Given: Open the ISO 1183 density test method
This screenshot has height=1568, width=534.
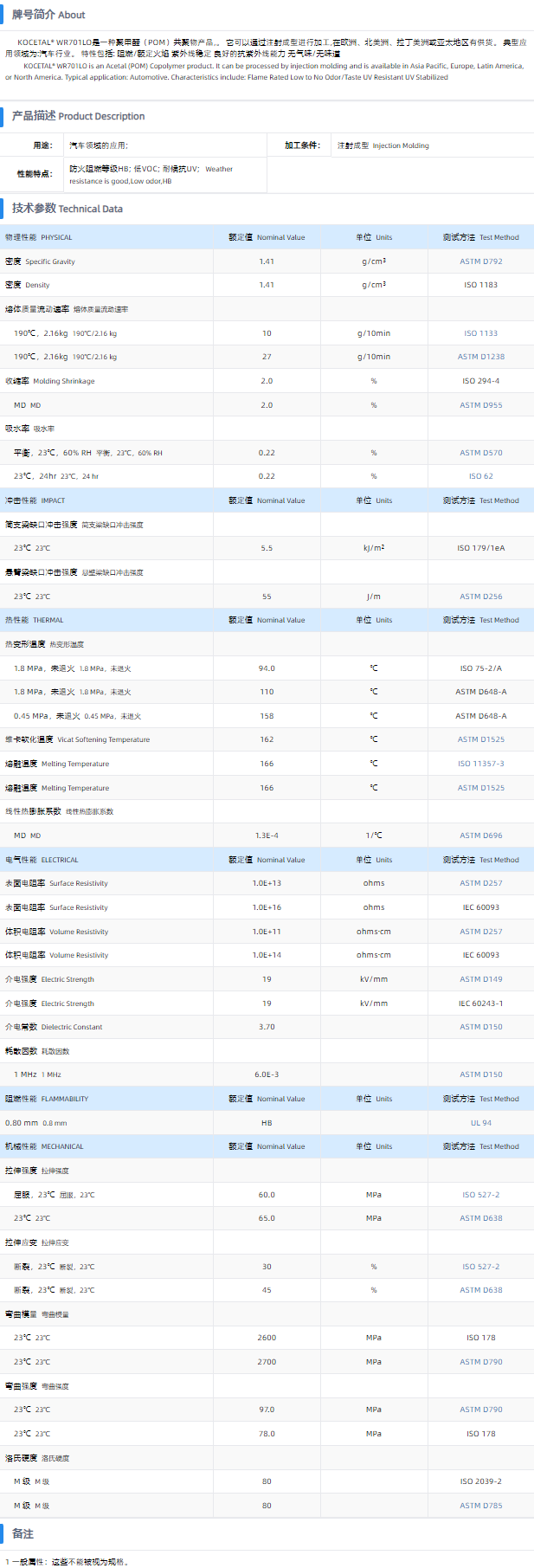Looking at the screenshot, I should click(480, 285).
